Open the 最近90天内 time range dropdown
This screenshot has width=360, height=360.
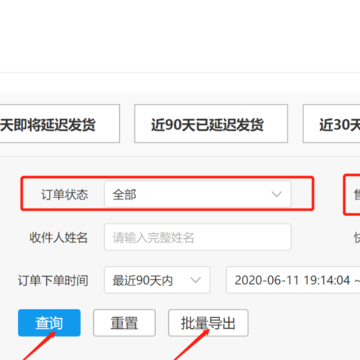[x=157, y=280]
